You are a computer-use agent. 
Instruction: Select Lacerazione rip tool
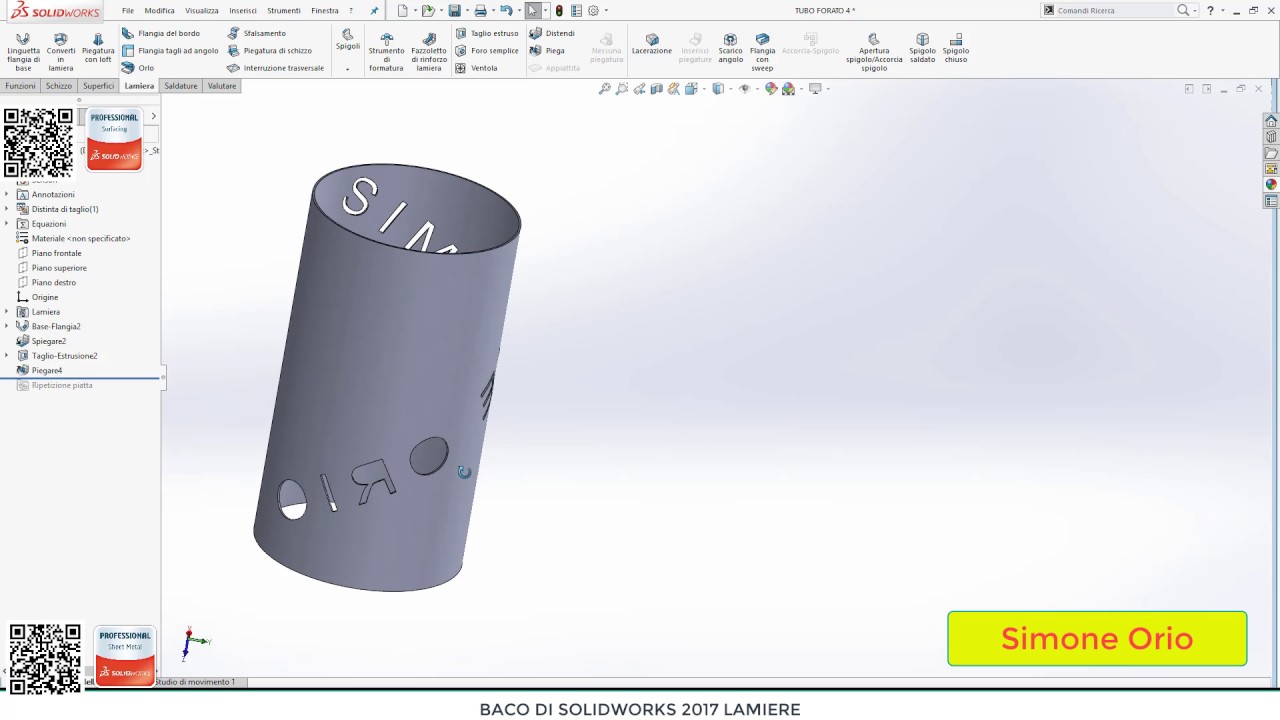coord(652,43)
